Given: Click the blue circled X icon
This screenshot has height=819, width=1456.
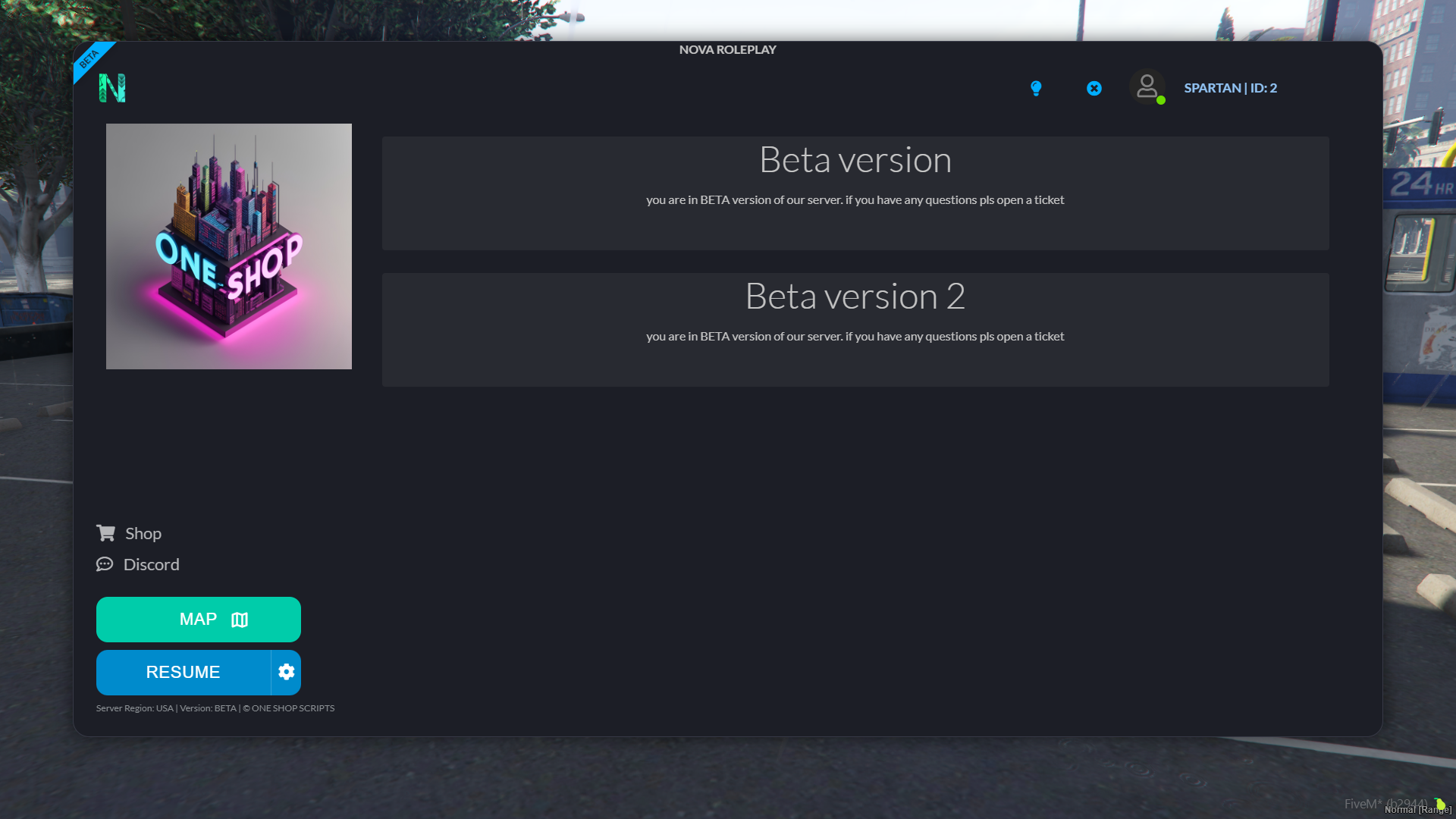Looking at the screenshot, I should click(x=1094, y=88).
